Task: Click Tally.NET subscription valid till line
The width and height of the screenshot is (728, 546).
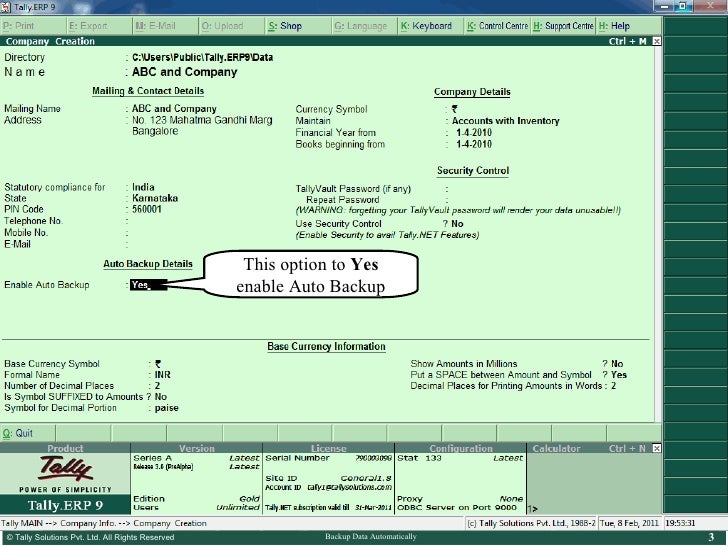Action: [x=329, y=507]
